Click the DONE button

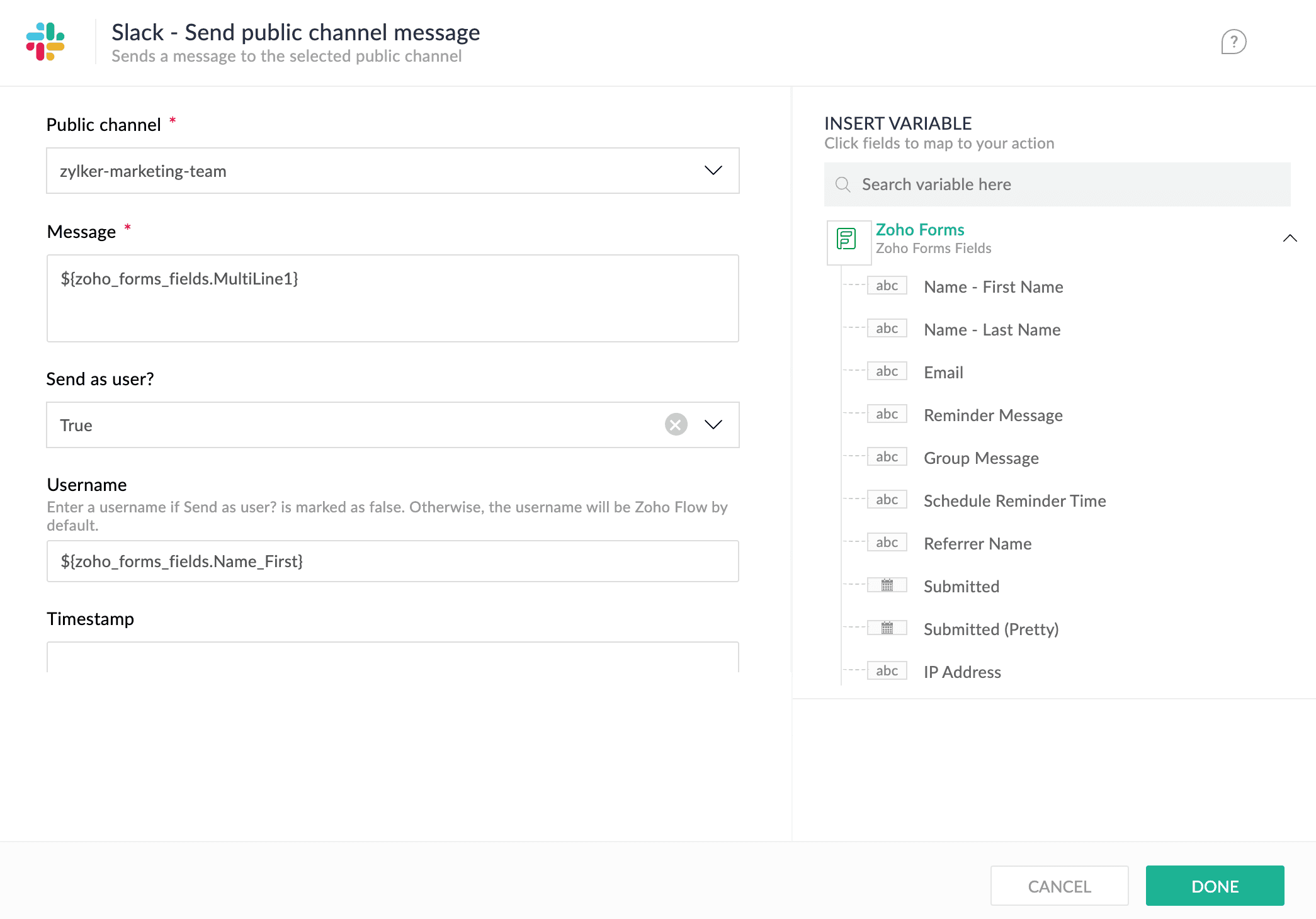[x=1215, y=886]
